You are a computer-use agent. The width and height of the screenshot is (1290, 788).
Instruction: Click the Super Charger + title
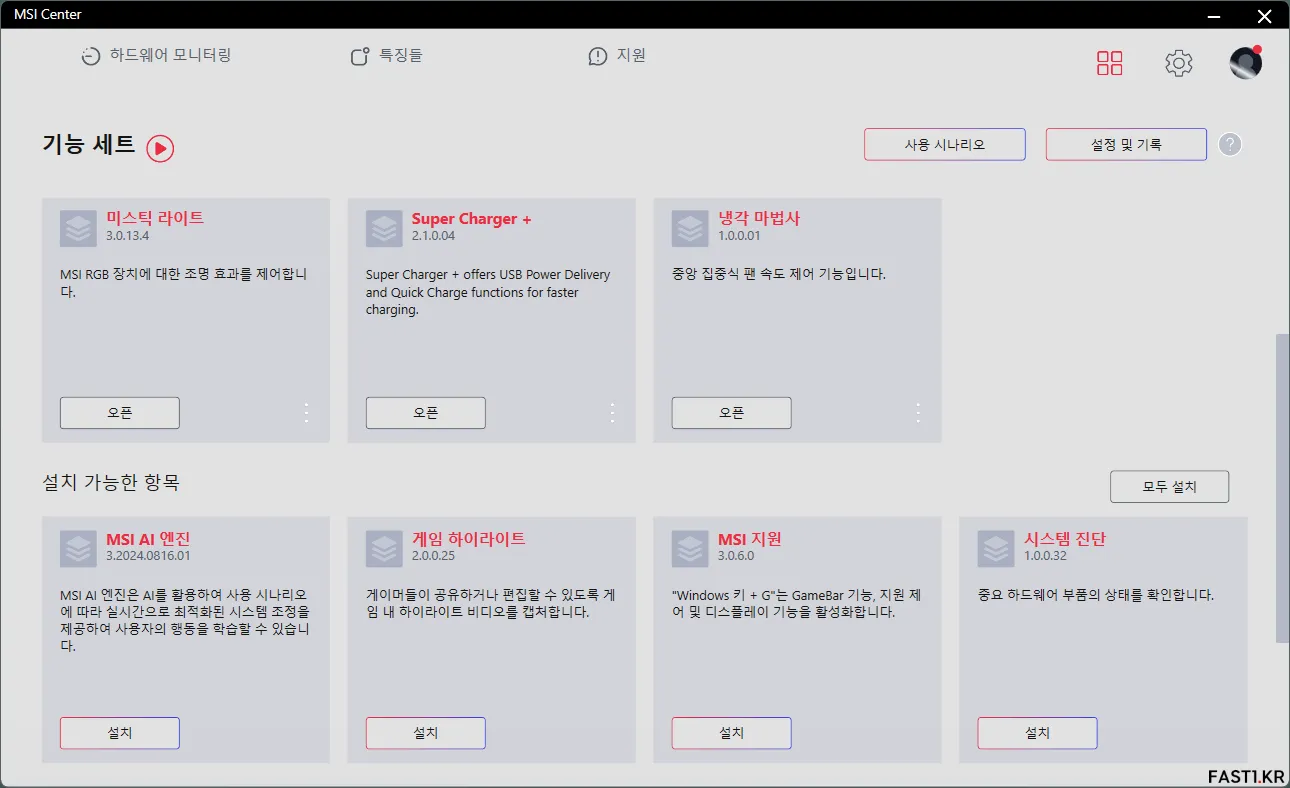(x=472, y=219)
